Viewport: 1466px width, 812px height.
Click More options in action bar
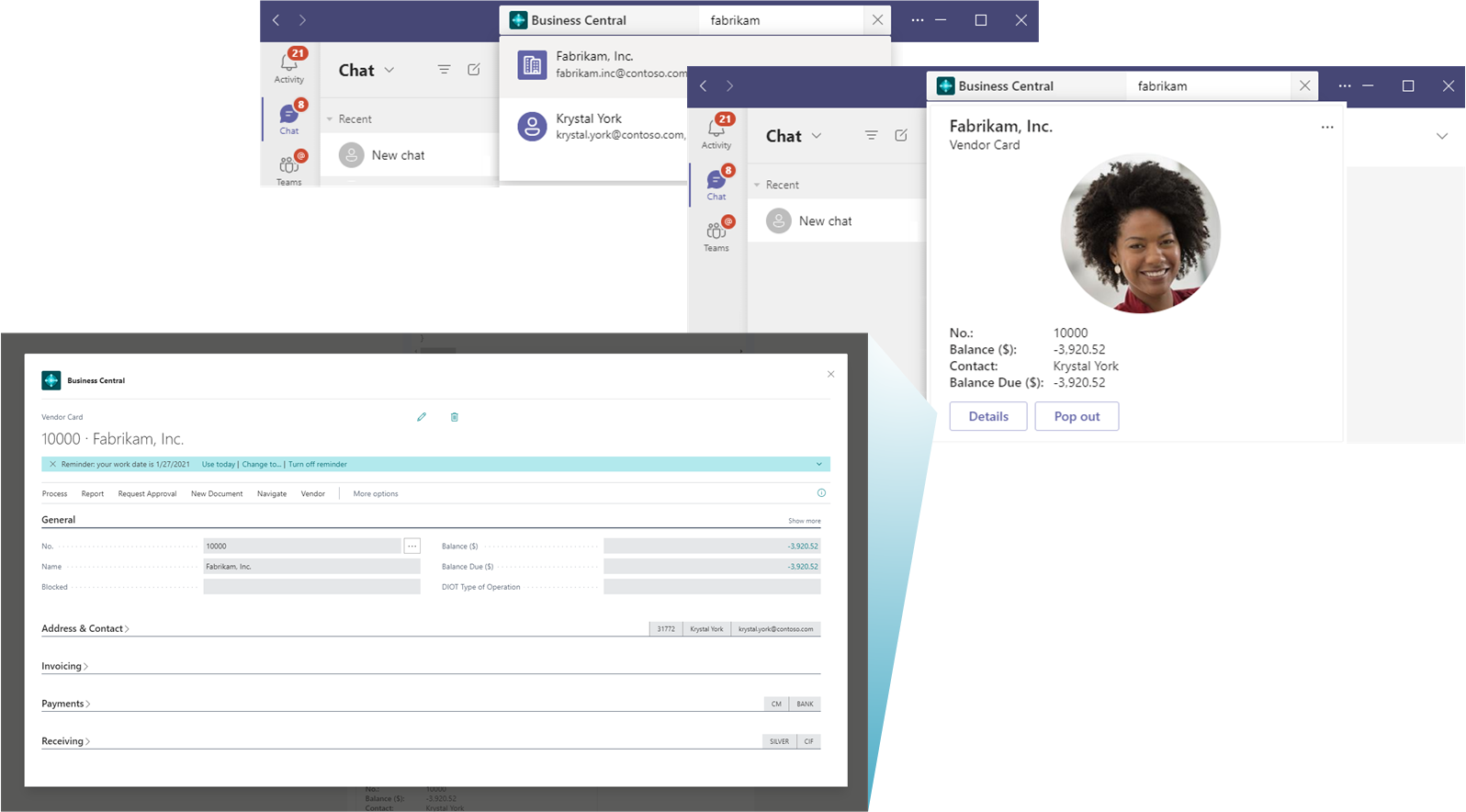point(376,493)
